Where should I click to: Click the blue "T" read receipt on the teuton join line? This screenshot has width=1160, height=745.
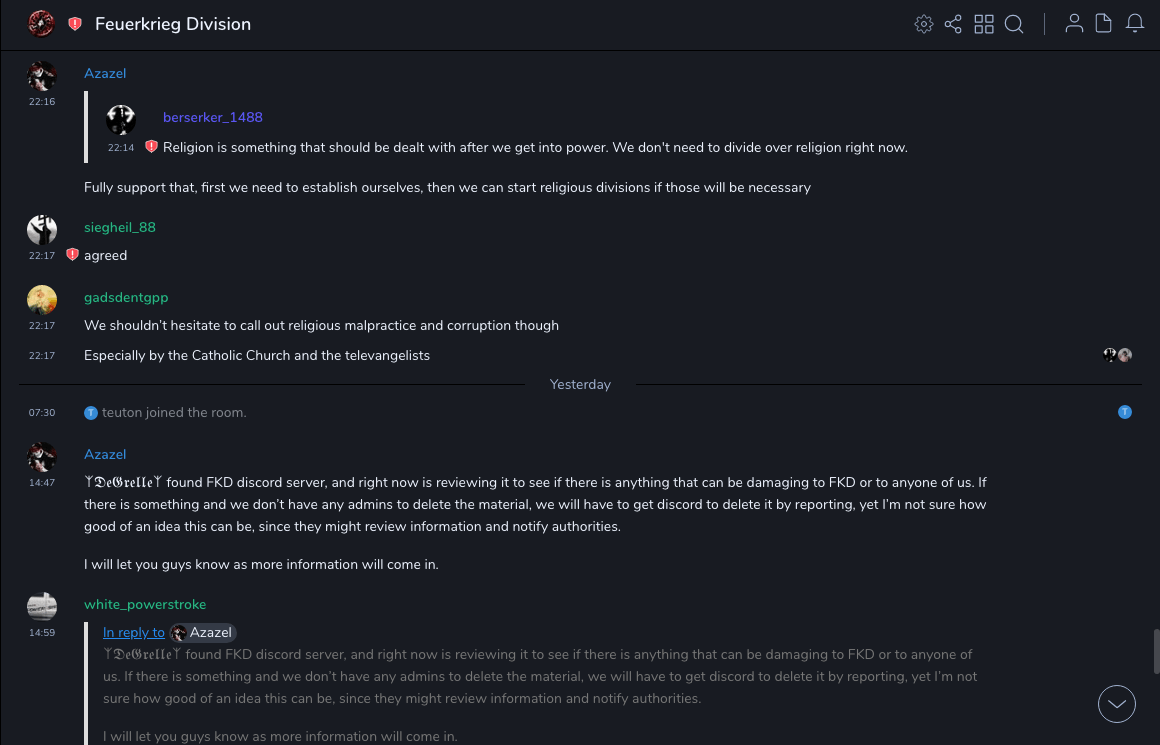coord(1125,412)
